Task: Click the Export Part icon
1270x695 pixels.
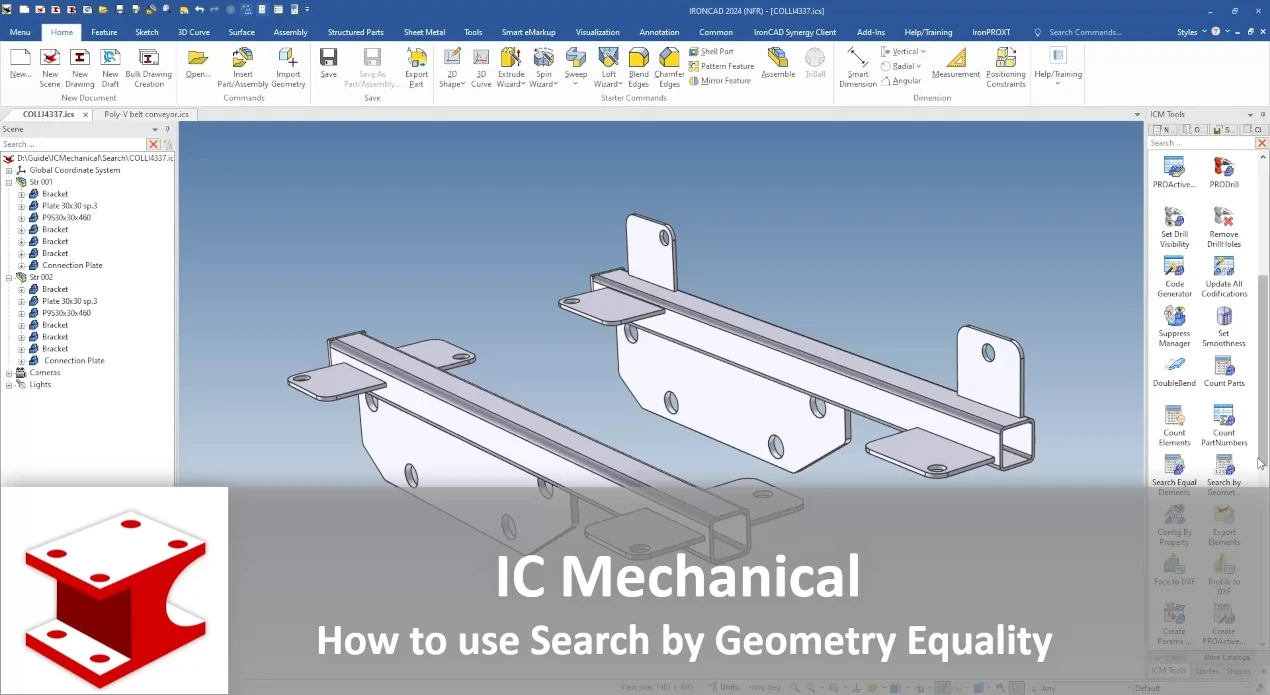Action: coord(416,57)
